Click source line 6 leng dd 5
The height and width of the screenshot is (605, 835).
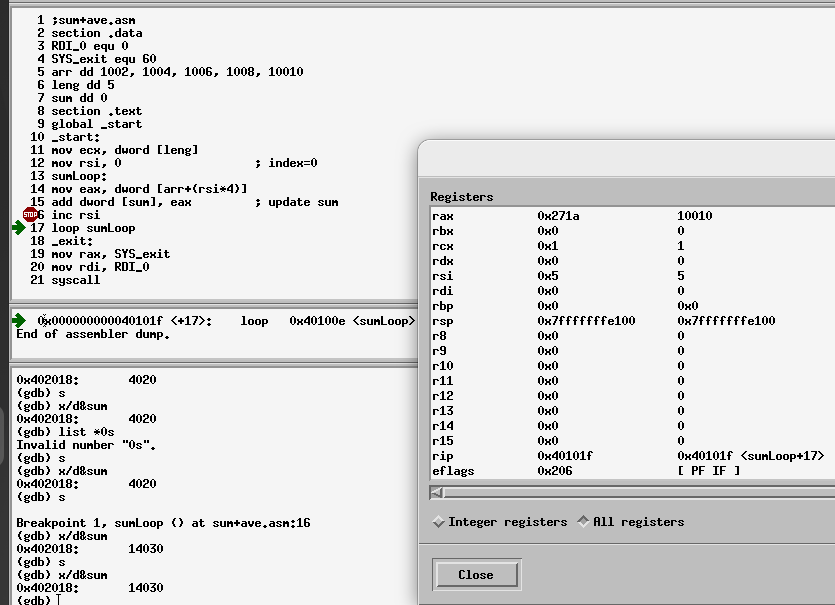click(x=83, y=85)
